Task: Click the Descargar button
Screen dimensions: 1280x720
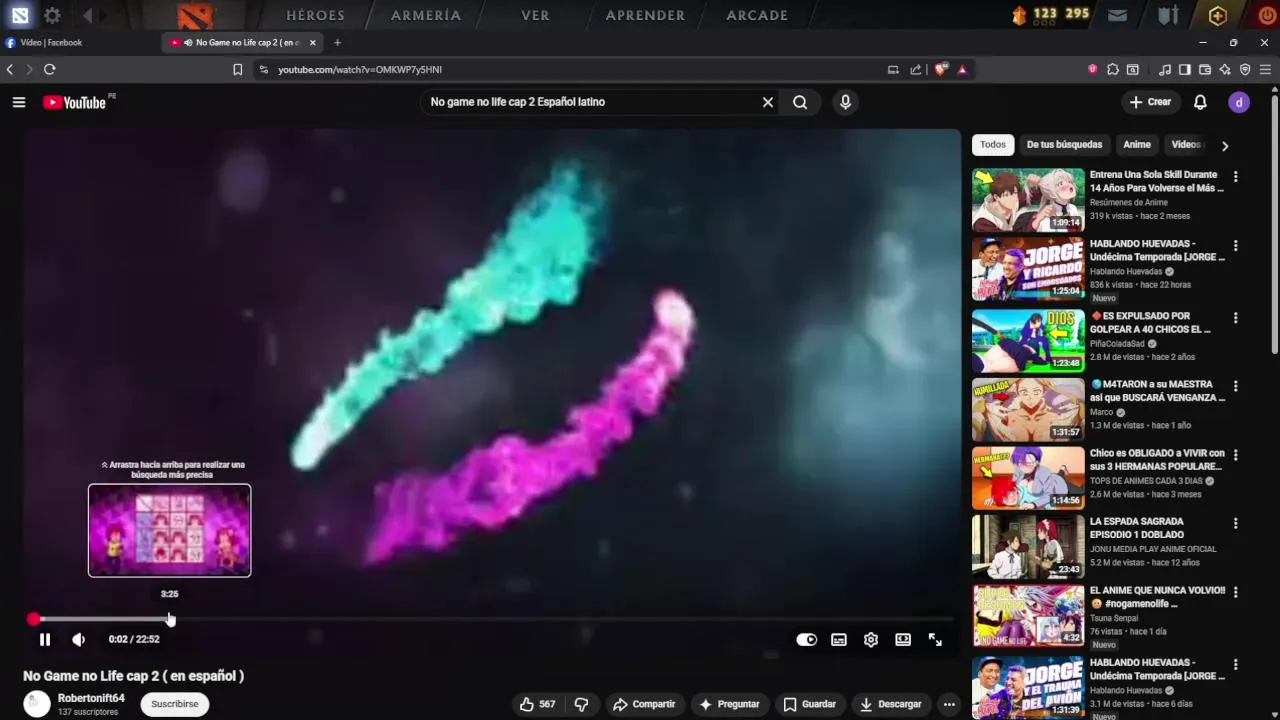Action: click(890, 704)
